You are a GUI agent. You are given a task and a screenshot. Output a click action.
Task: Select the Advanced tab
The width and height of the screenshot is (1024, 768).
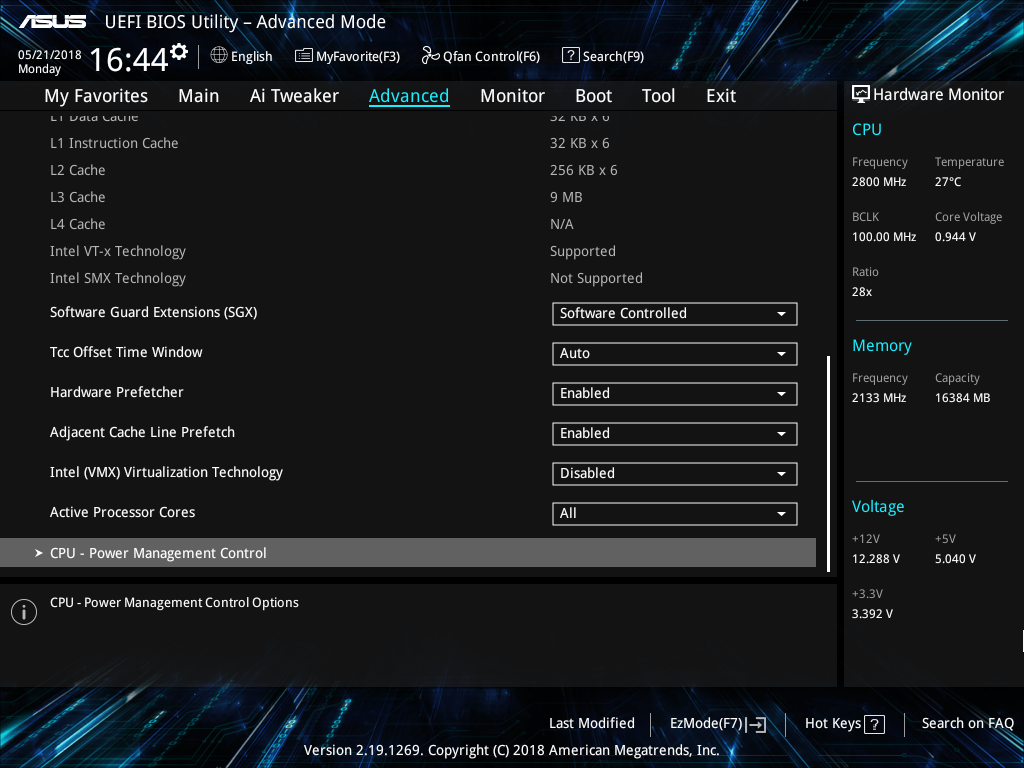[x=409, y=96]
